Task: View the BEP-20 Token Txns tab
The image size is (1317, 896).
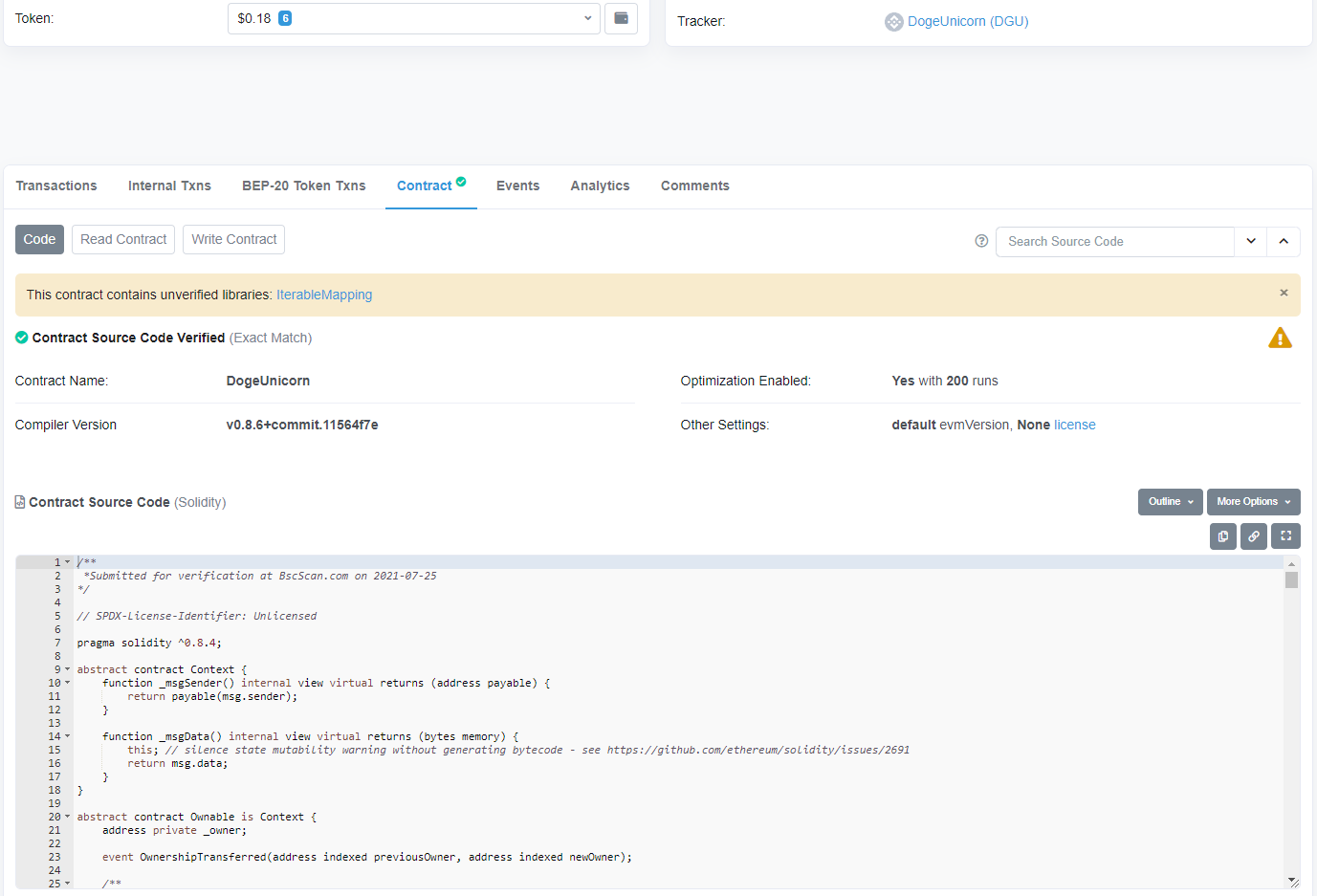Action: pyautogui.click(x=304, y=186)
